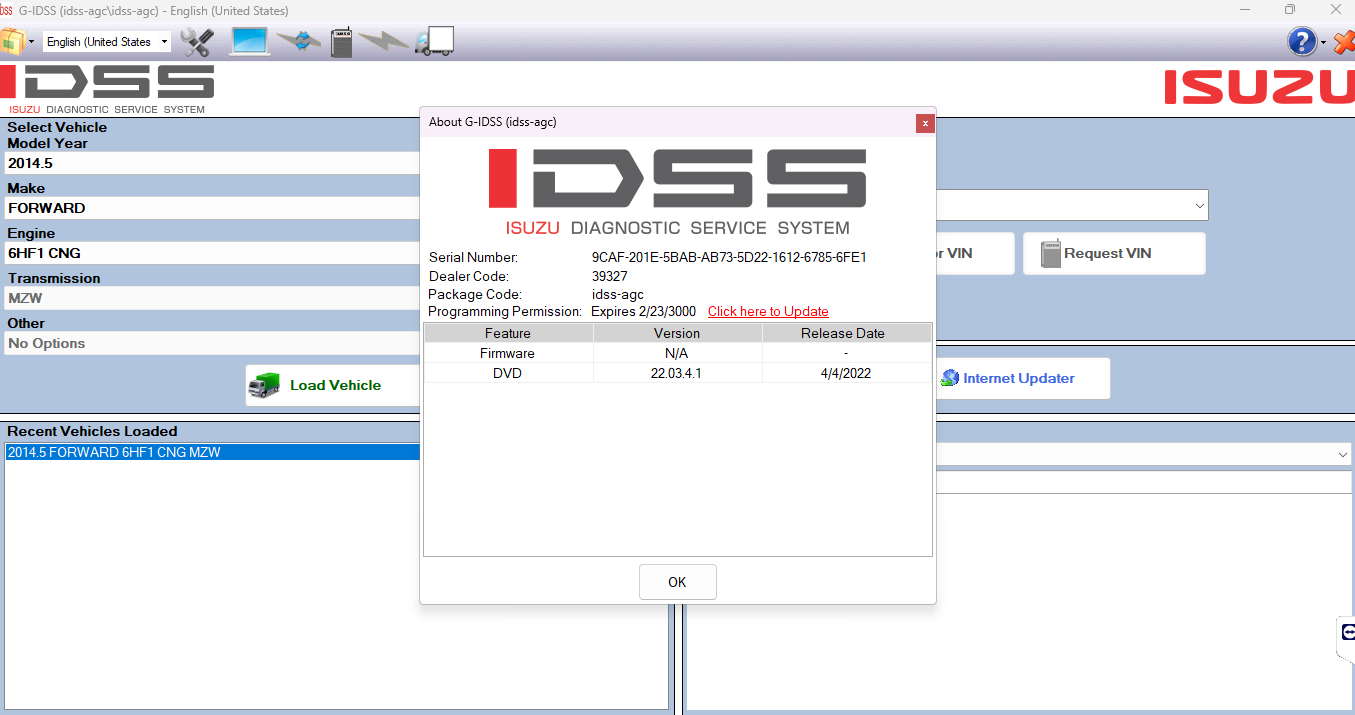Click the Load Vehicle button
Image resolution: width=1355 pixels, height=715 pixels.
(333, 385)
